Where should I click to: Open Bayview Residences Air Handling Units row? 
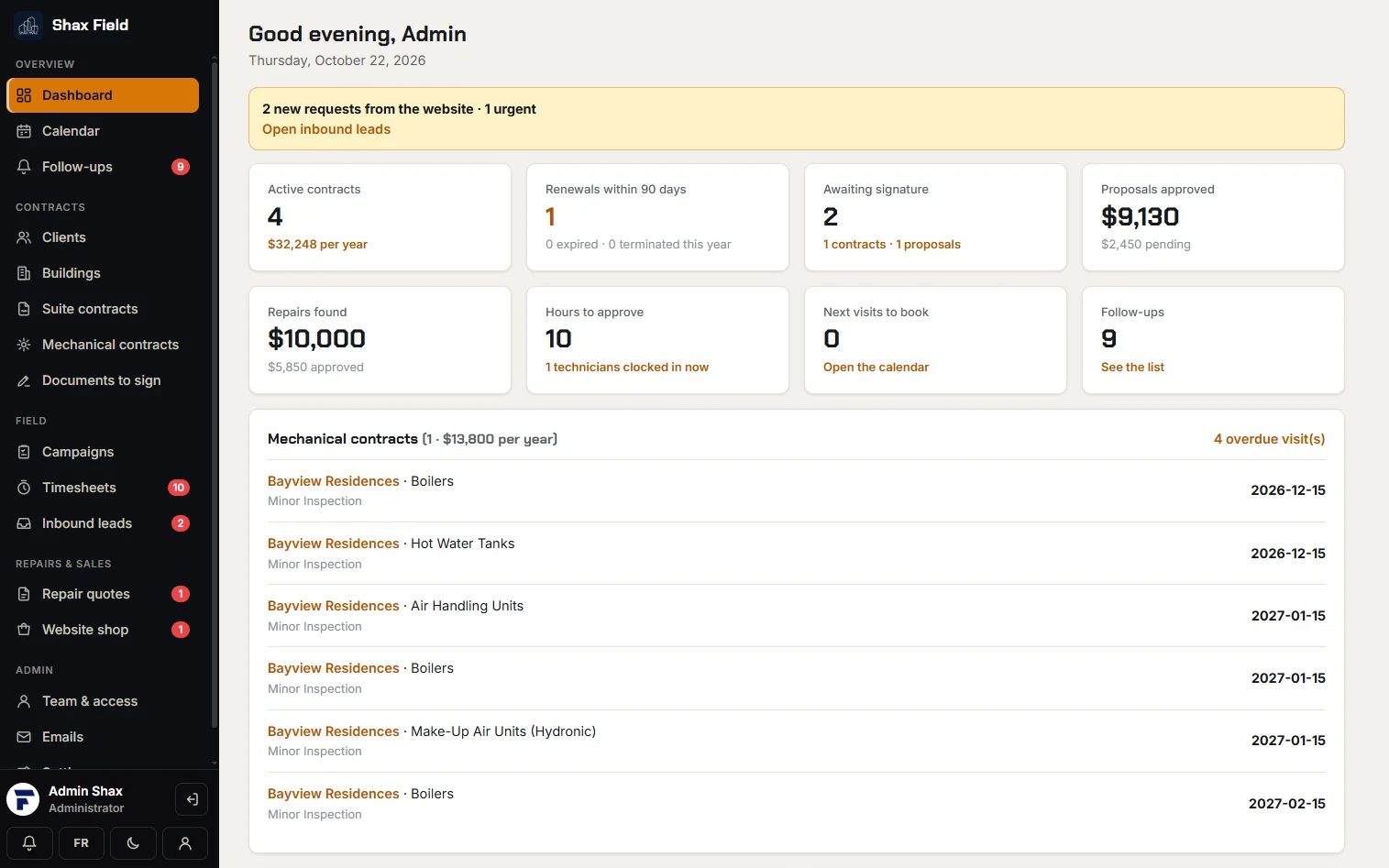[x=797, y=616]
